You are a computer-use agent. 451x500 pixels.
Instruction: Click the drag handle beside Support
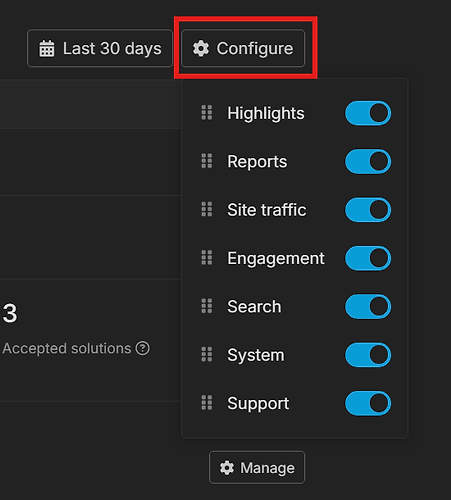[207, 403]
